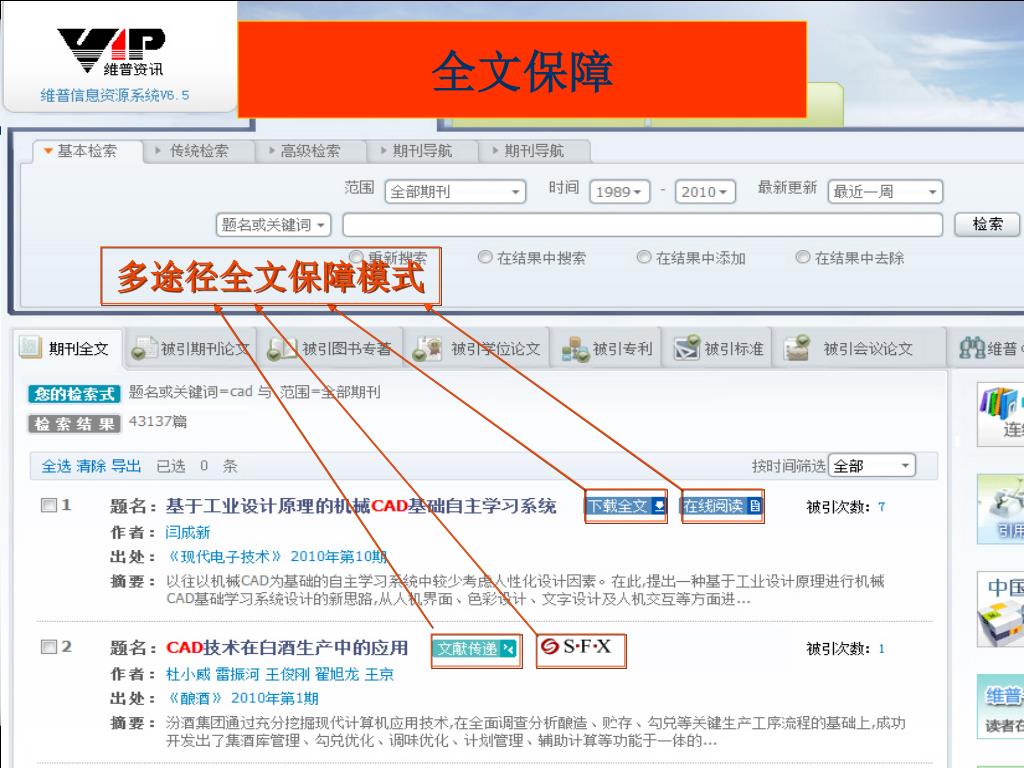Click 清除 to clear selection
The height and width of the screenshot is (768, 1024).
coord(91,466)
